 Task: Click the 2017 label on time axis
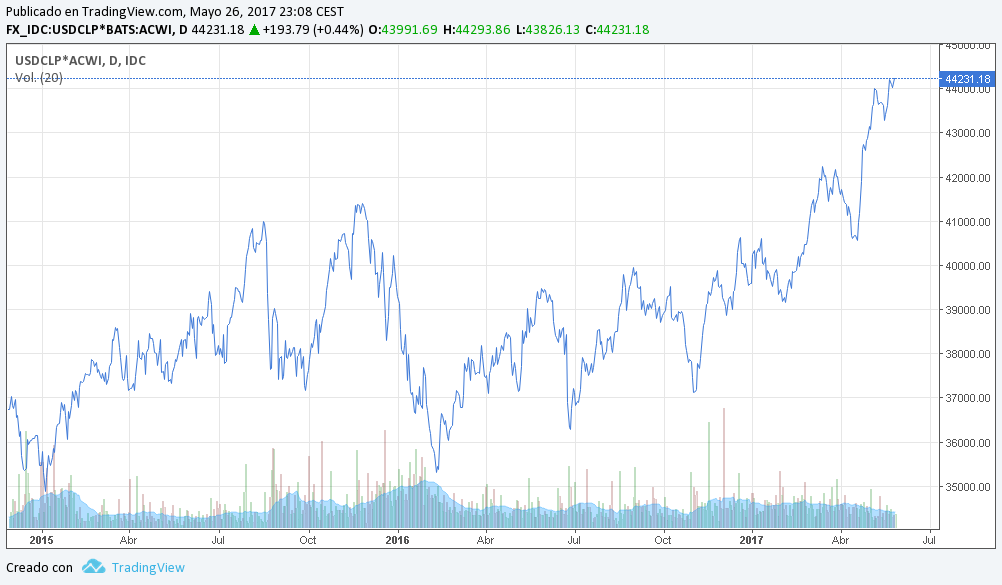click(752, 540)
